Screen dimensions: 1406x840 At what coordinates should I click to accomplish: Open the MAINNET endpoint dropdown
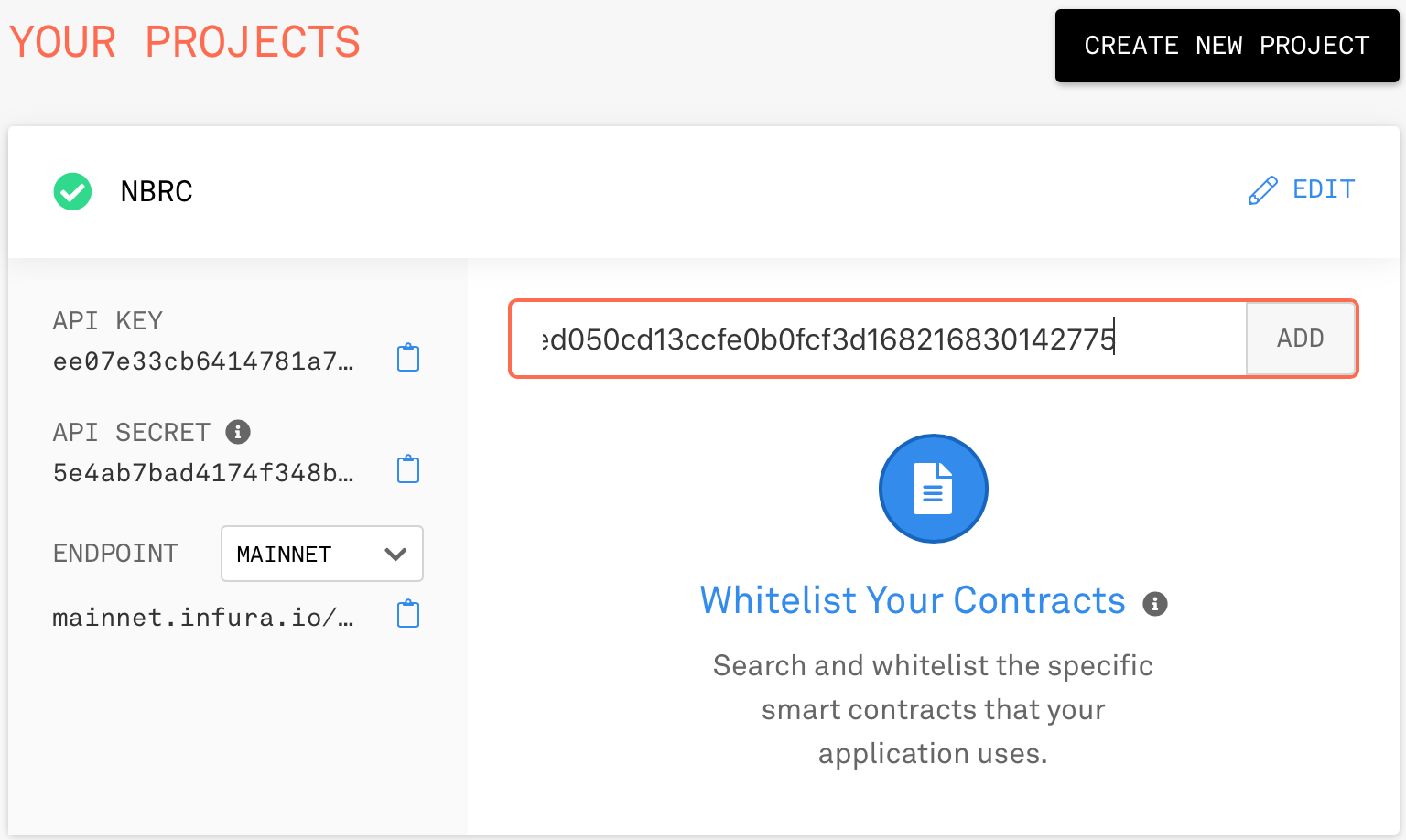click(322, 554)
